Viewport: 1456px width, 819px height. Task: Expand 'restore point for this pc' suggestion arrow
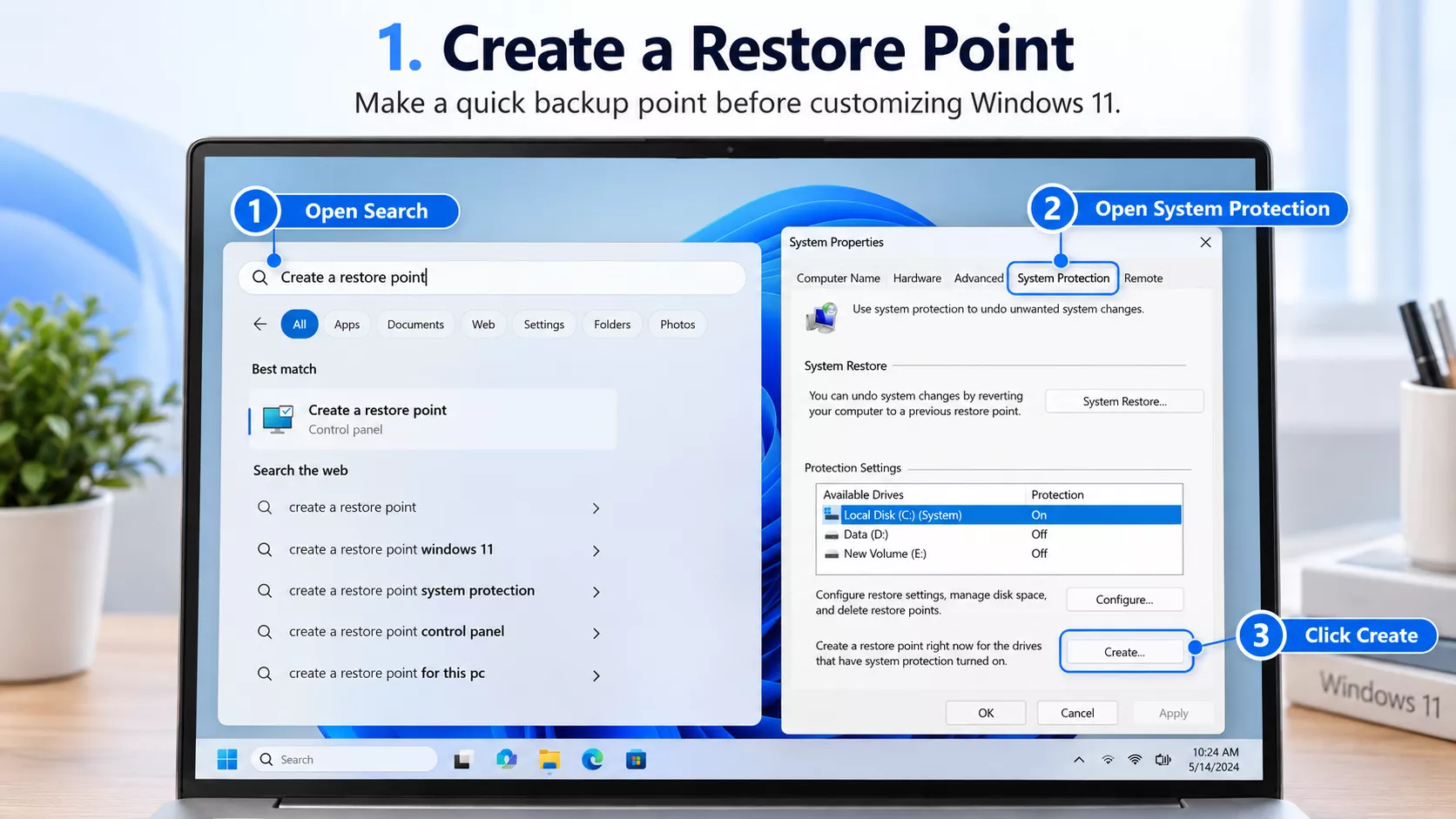[596, 675]
